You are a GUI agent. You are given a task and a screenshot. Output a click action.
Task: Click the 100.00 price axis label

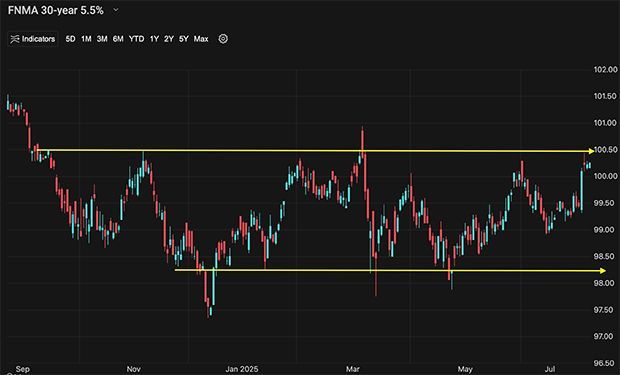click(x=605, y=176)
